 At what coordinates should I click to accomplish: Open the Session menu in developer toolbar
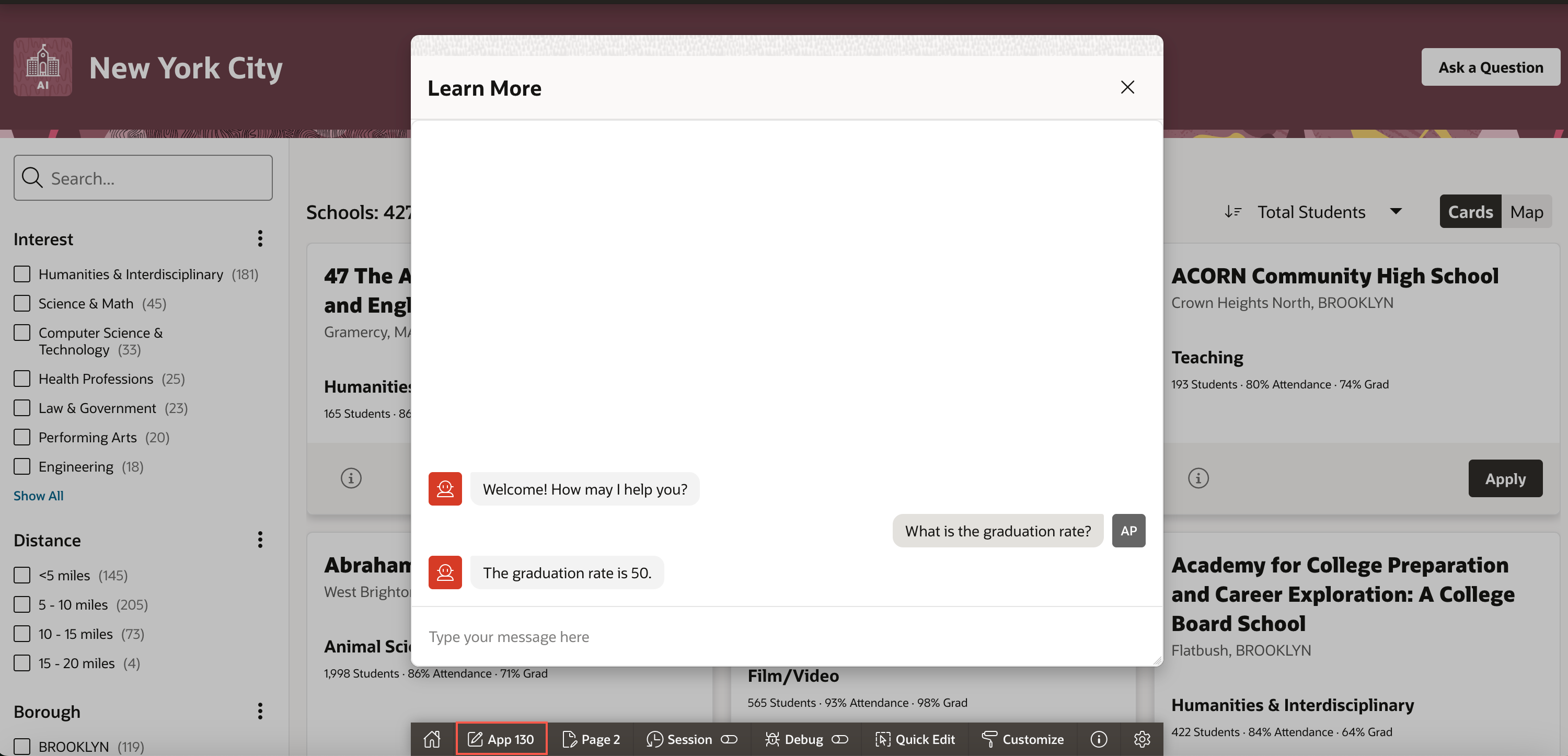click(679, 739)
